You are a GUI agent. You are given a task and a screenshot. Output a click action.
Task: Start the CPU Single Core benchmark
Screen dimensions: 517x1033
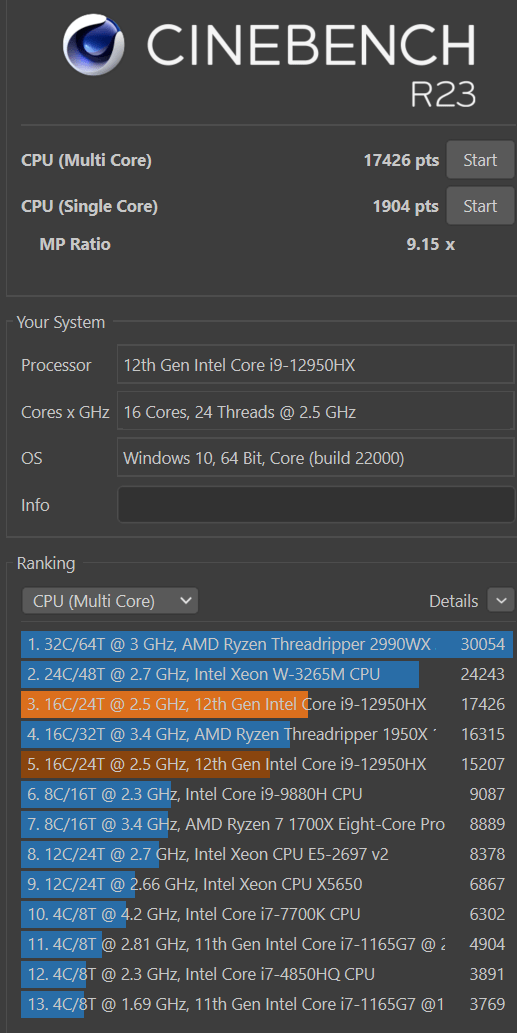point(480,206)
